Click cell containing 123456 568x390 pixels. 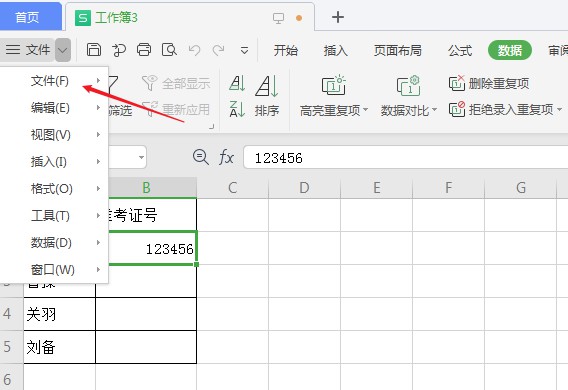click(x=153, y=248)
